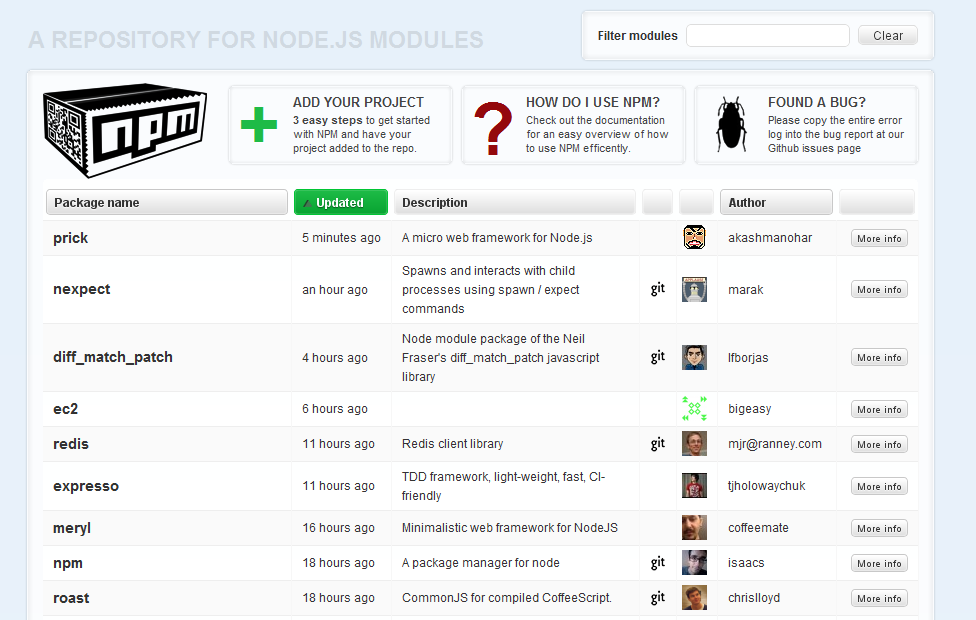Open More info for ec2
Image resolution: width=976 pixels, height=620 pixels.
pos(879,410)
